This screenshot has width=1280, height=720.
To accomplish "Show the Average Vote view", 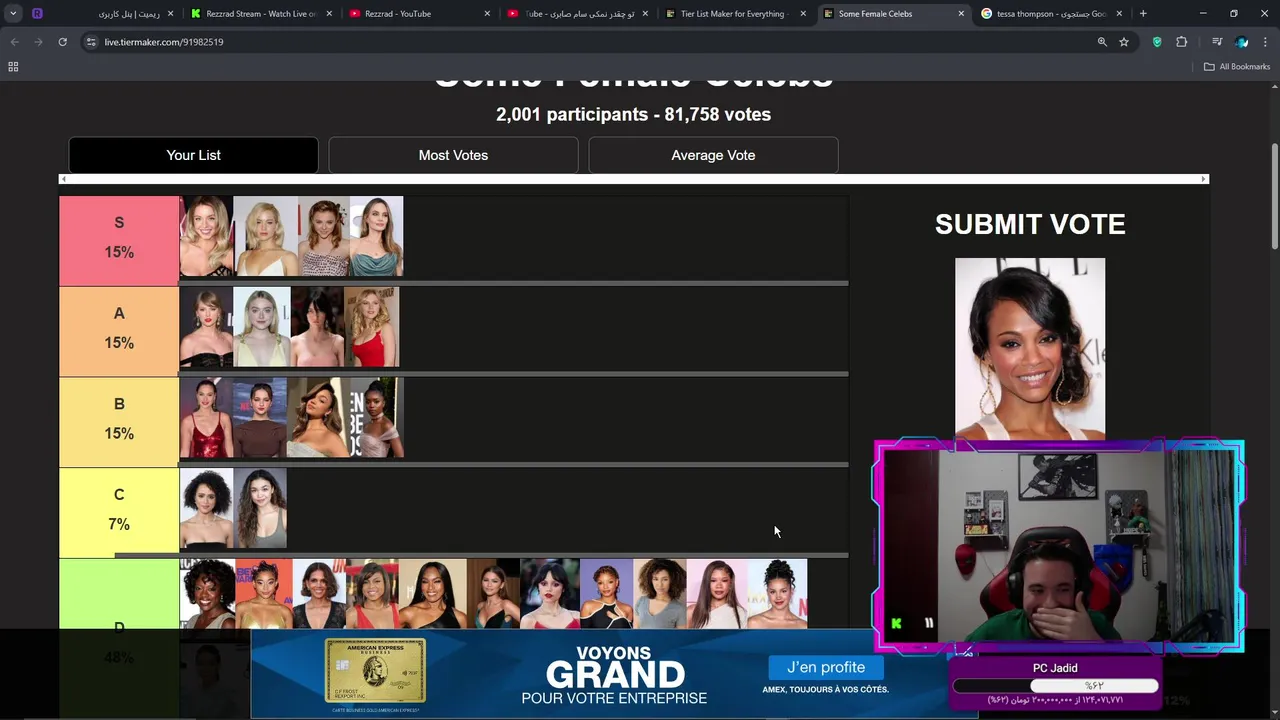I will (713, 155).
